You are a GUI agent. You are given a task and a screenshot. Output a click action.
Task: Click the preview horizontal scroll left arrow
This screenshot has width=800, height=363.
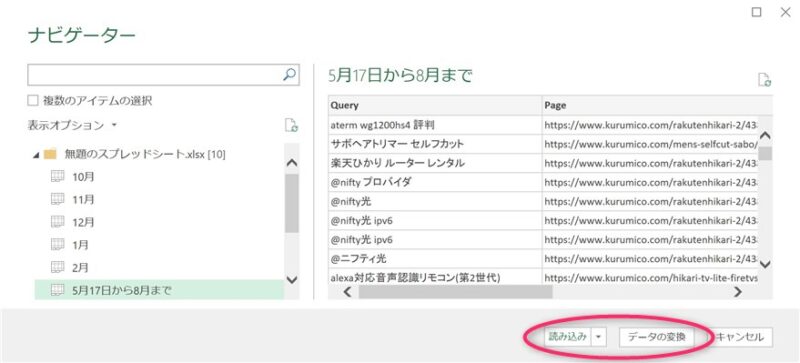pos(347,292)
